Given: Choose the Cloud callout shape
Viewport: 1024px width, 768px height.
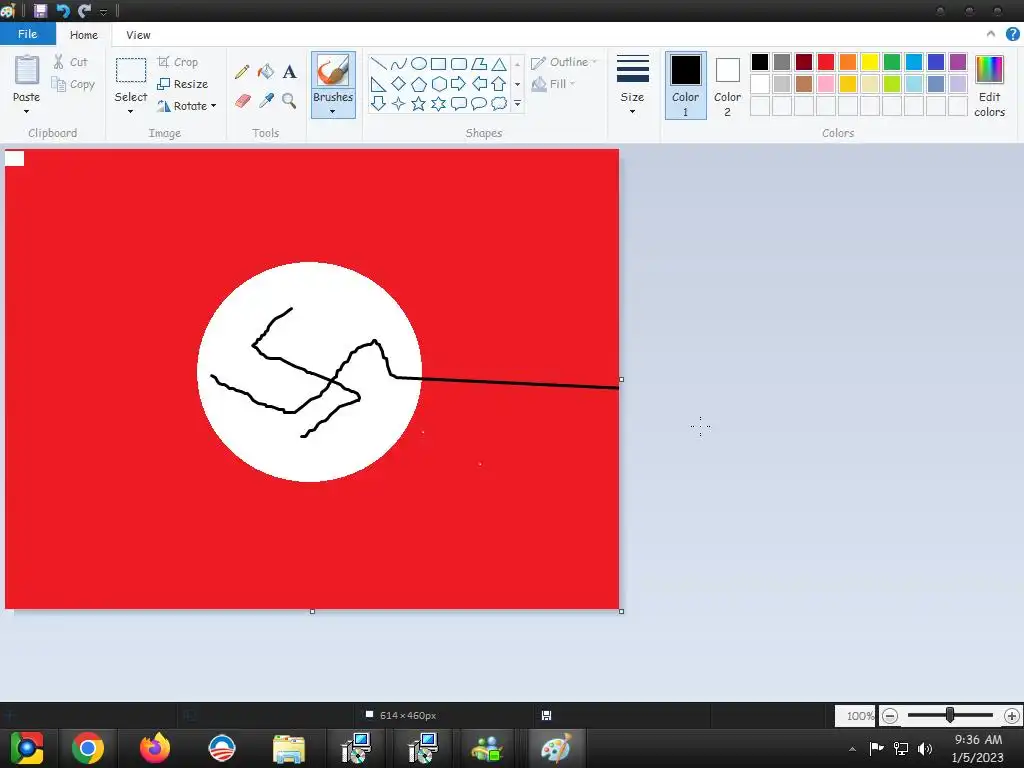Looking at the screenshot, I should point(499,104).
